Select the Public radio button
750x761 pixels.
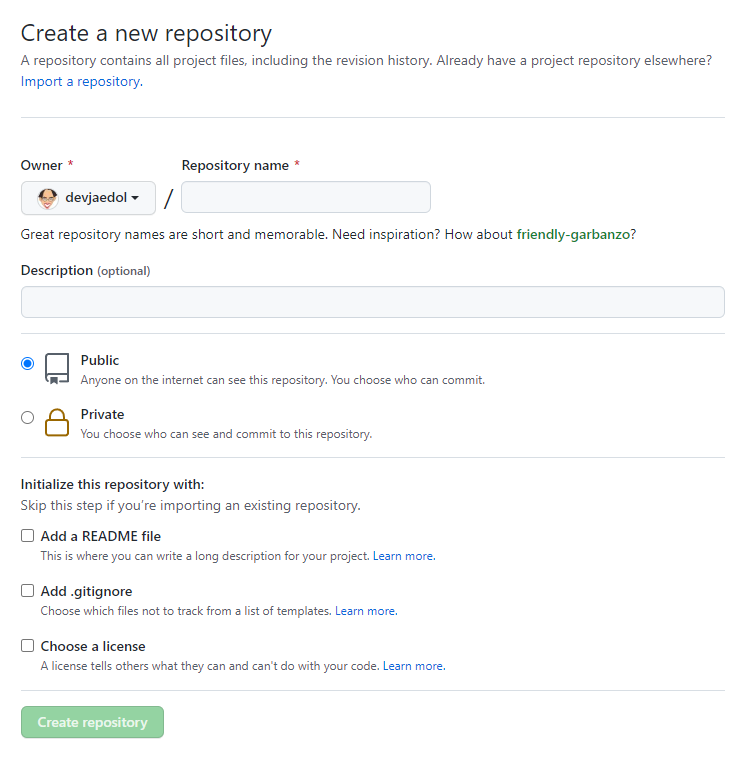[x=28, y=364]
